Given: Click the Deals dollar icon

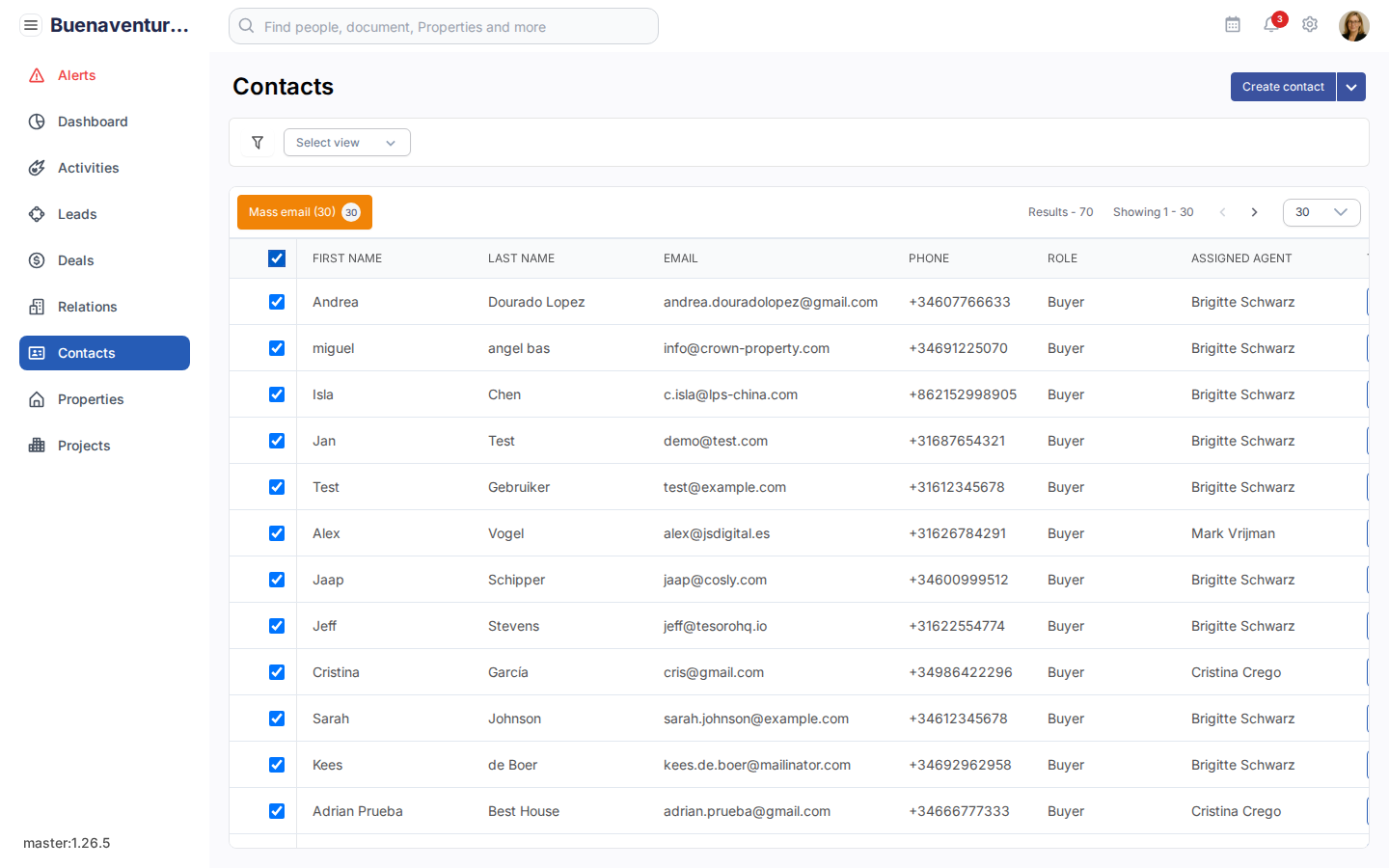Looking at the screenshot, I should (37, 260).
